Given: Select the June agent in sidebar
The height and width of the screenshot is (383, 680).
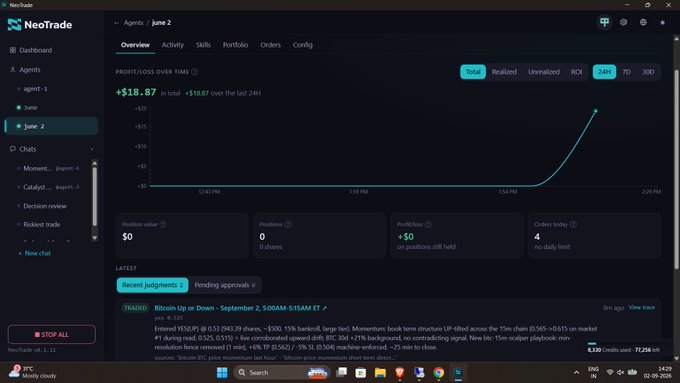Looking at the screenshot, I should [30, 108].
